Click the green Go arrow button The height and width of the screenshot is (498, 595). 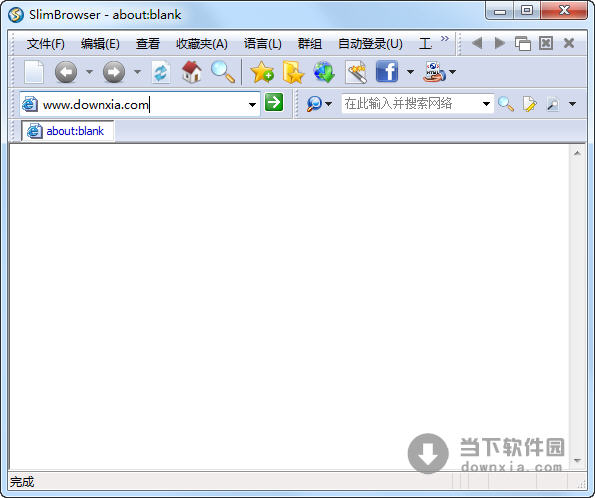coord(274,102)
